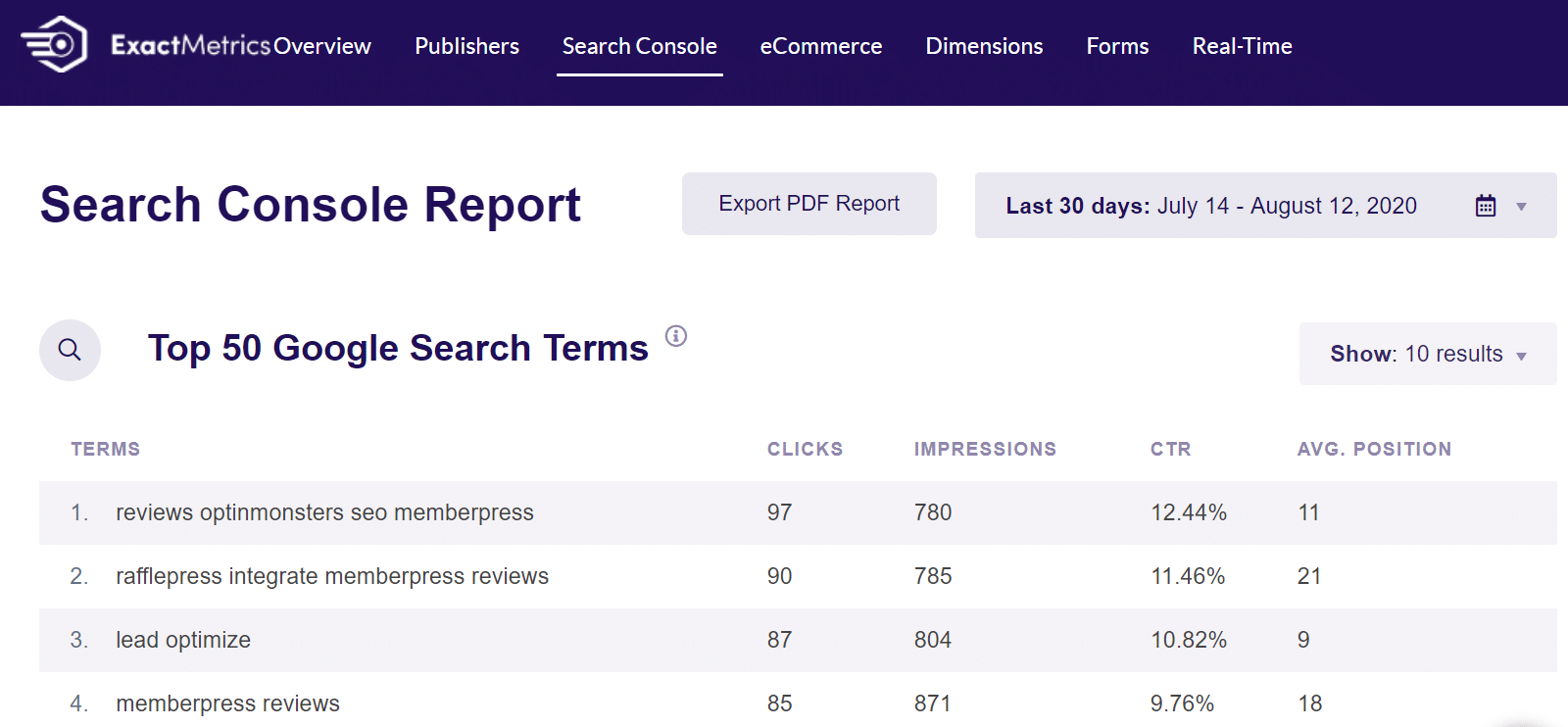Click the TERMS column header

point(106,449)
